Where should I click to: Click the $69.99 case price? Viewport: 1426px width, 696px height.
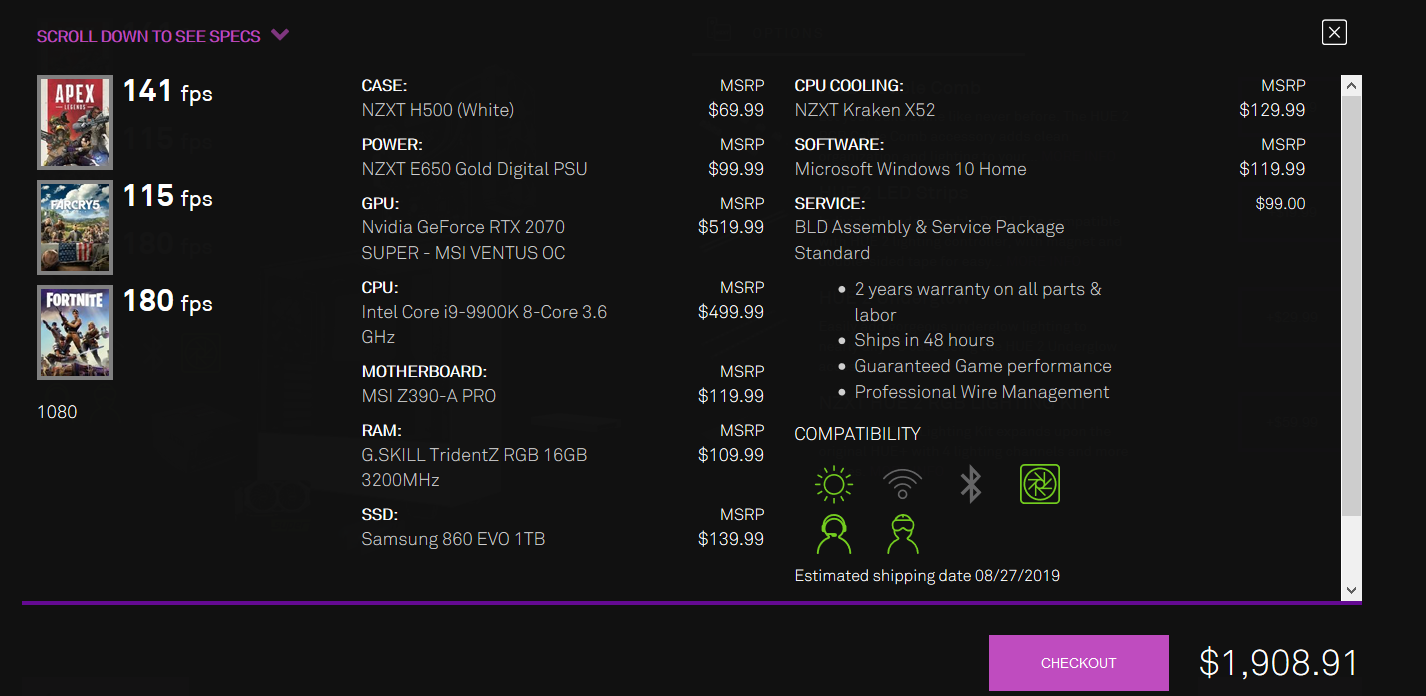pyautogui.click(x=736, y=110)
